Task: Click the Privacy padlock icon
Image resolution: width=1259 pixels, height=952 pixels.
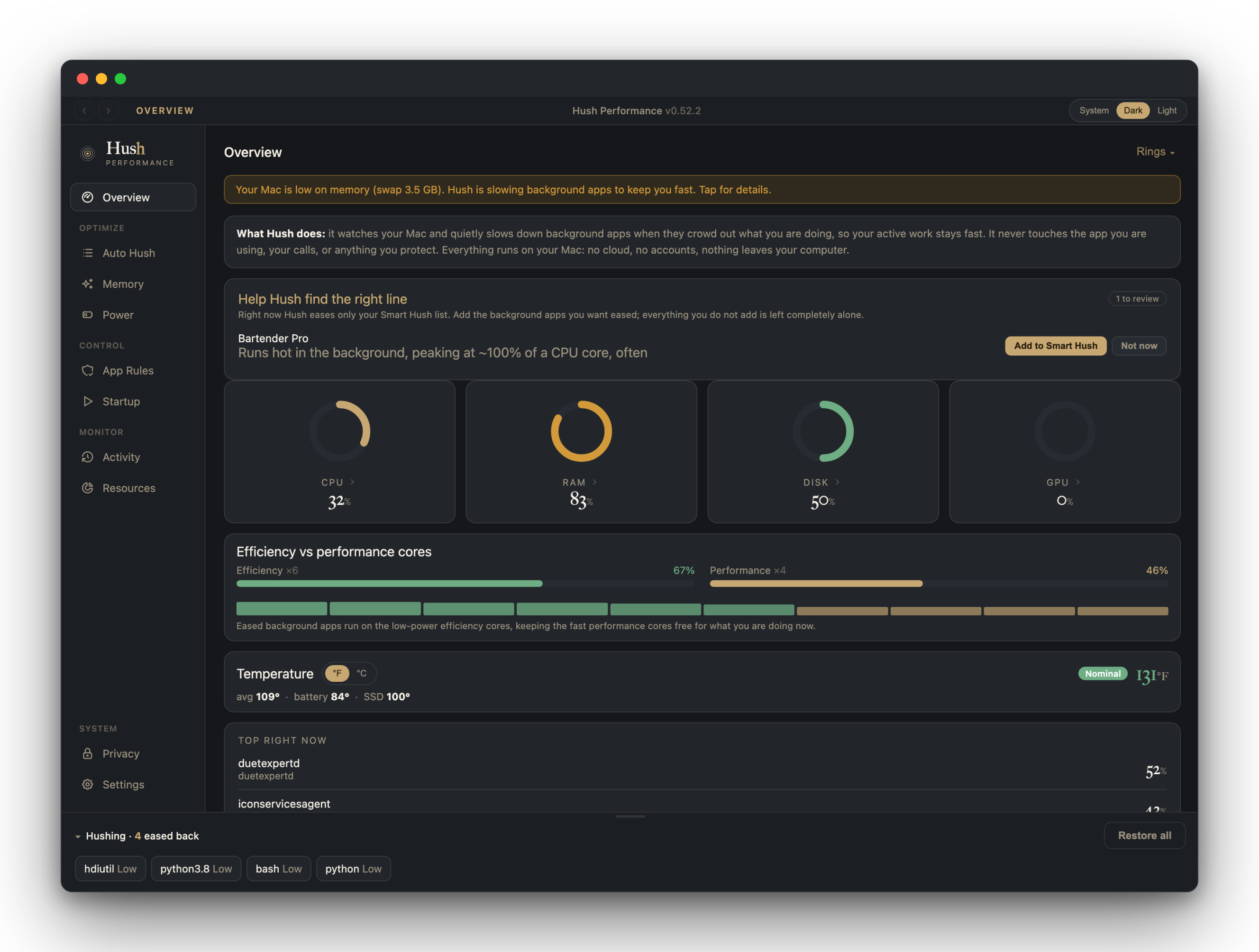Action: tap(88, 753)
